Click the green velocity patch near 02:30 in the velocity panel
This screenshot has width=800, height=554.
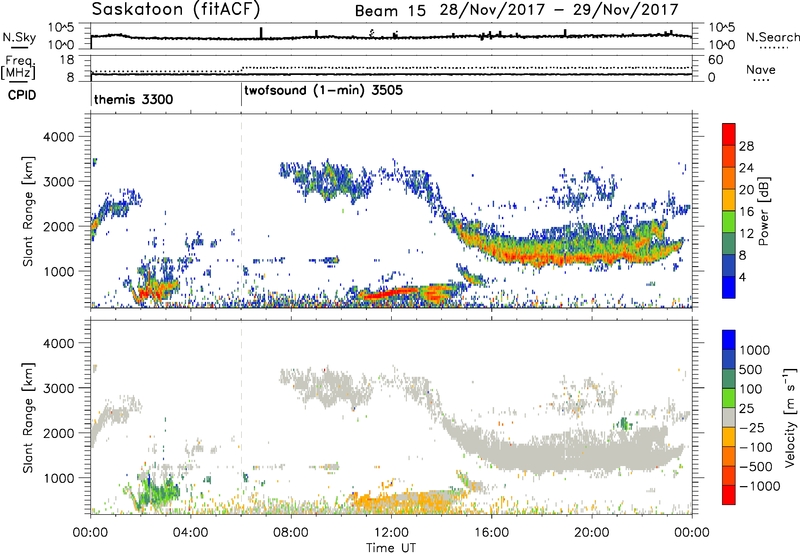(x=158, y=492)
